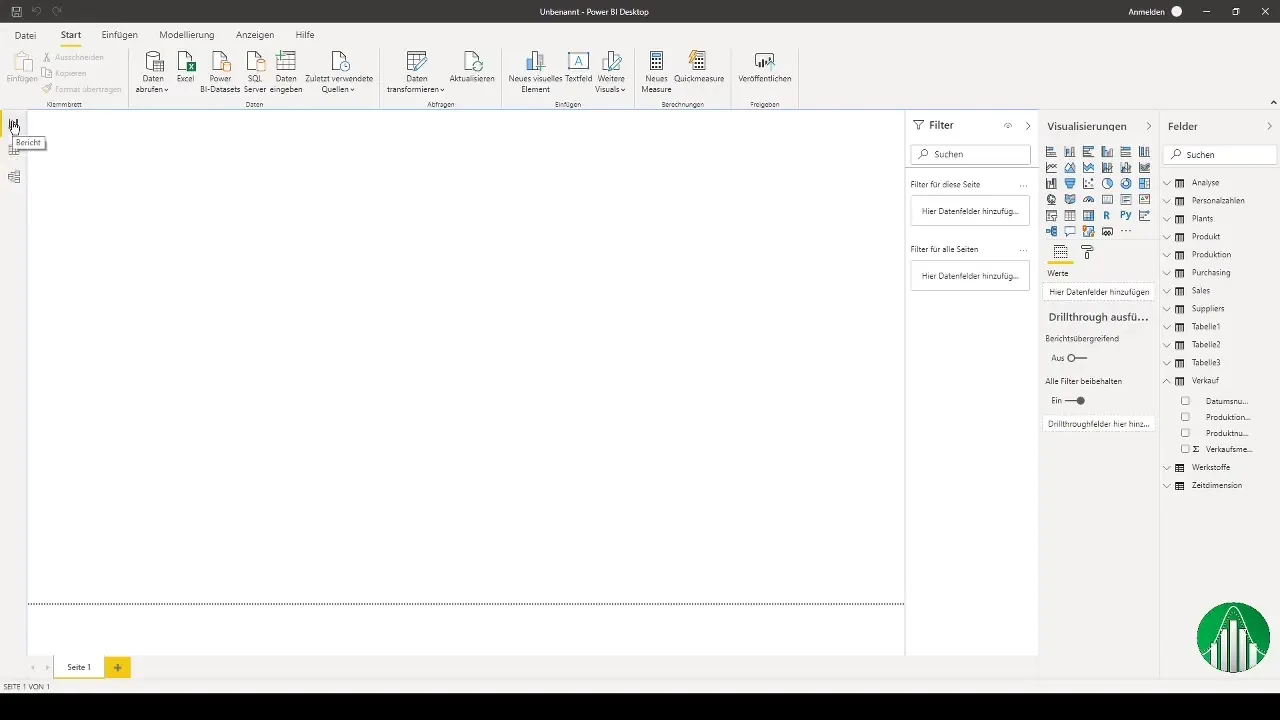The image size is (1280, 720).
Task: Switch to the Report view icon
Action: pos(14,125)
